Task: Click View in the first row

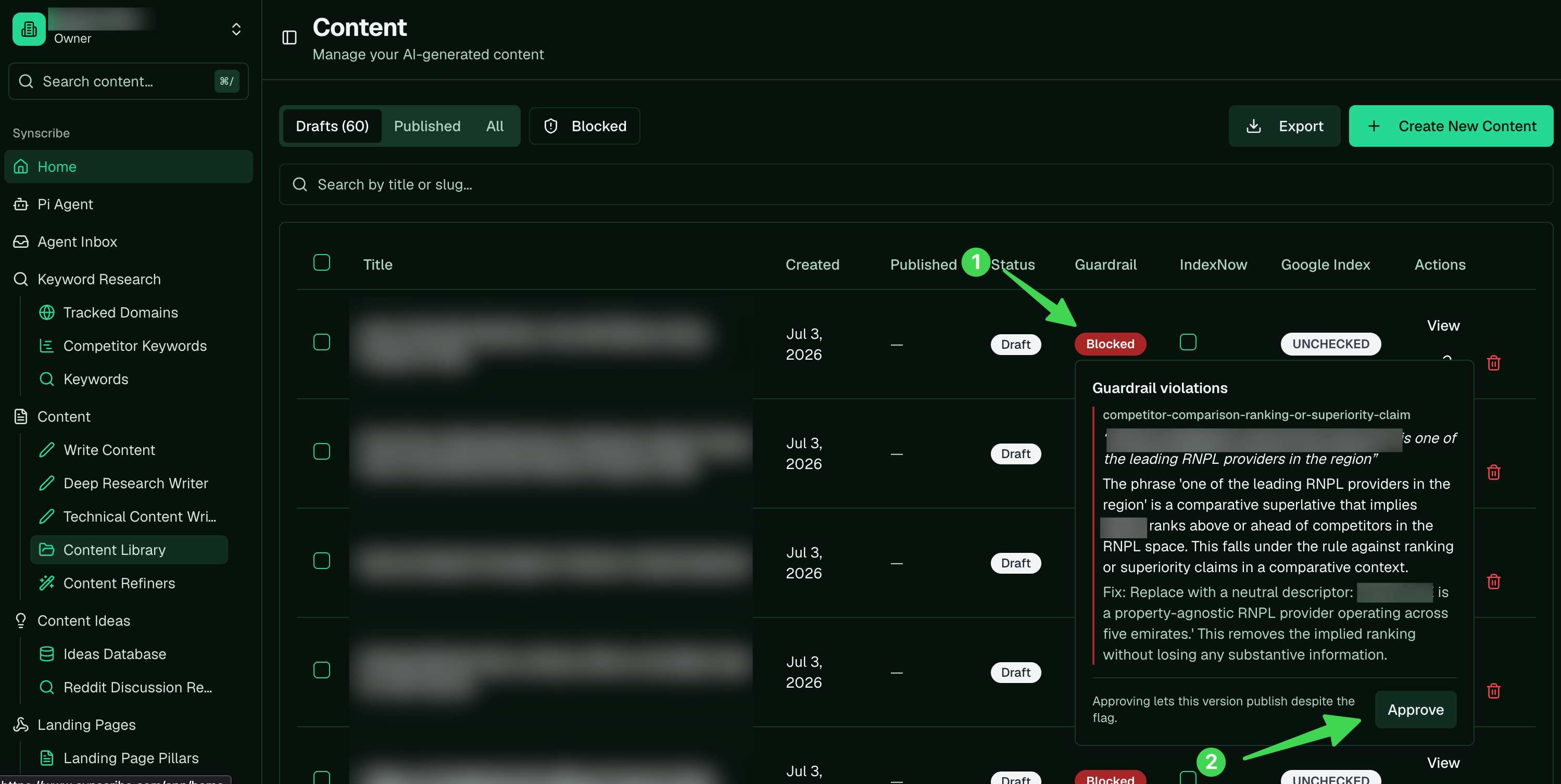Action: coord(1443,326)
